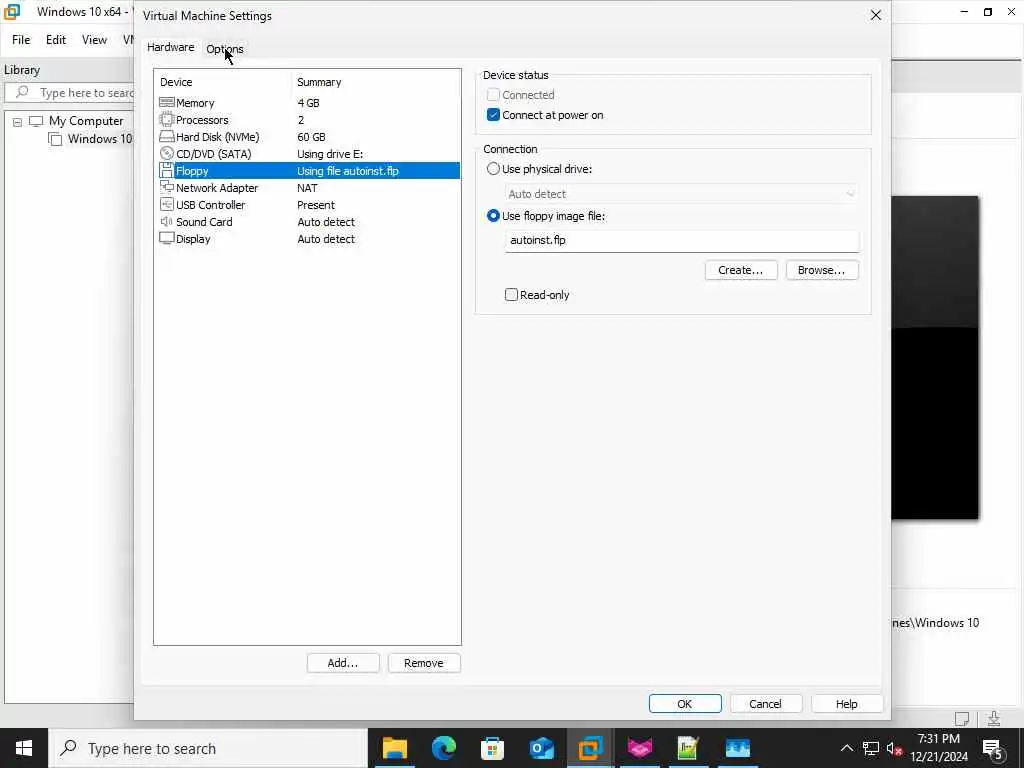Click the Hard Disk (NVMe) icon
Image resolution: width=1024 pixels, height=768 pixels.
click(167, 136)
